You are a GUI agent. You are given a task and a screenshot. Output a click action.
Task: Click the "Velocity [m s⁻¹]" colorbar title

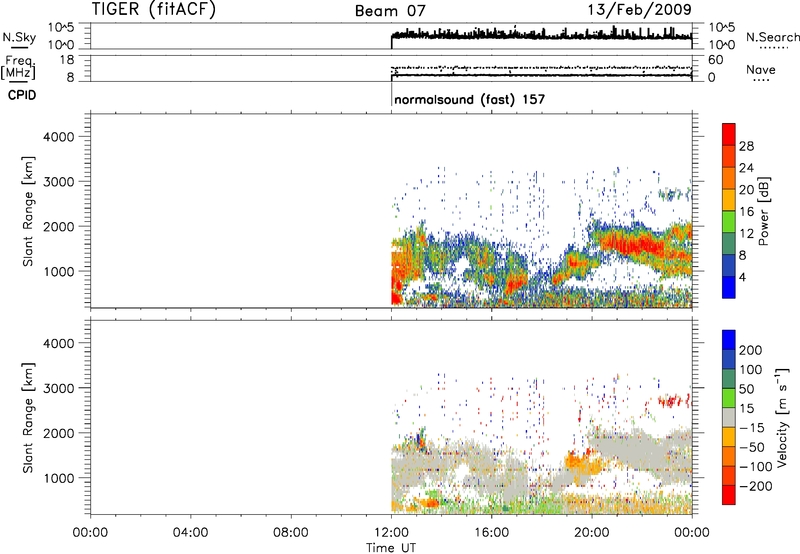pos(782,417)
